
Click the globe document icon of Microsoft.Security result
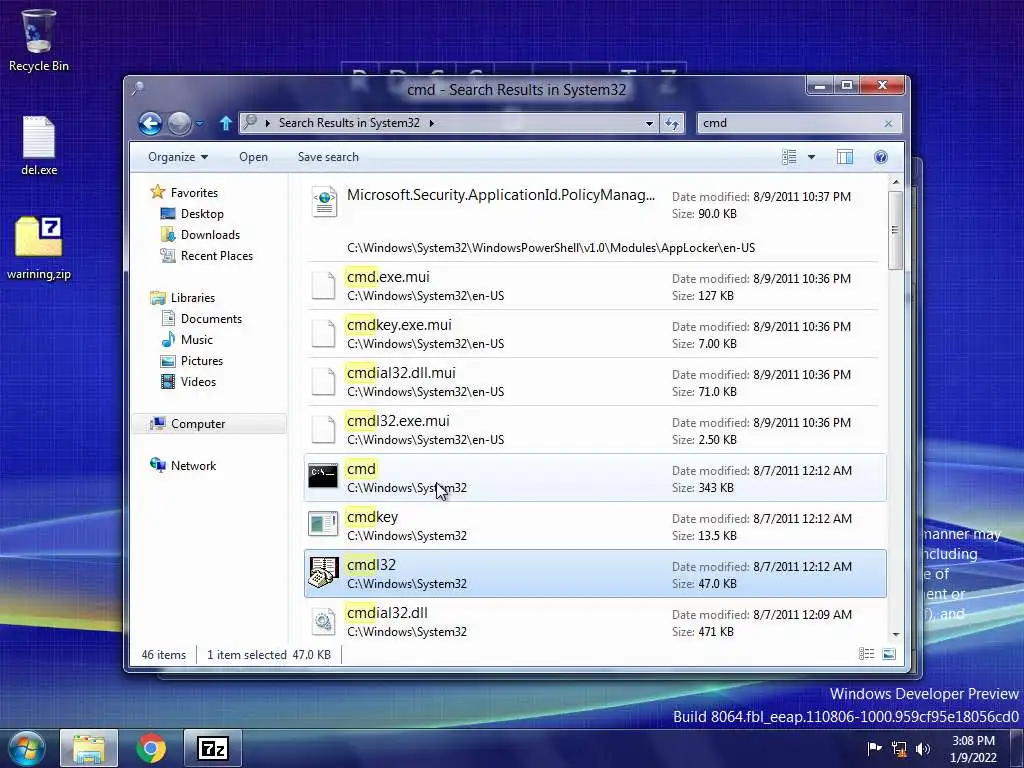tap(324, 201)
